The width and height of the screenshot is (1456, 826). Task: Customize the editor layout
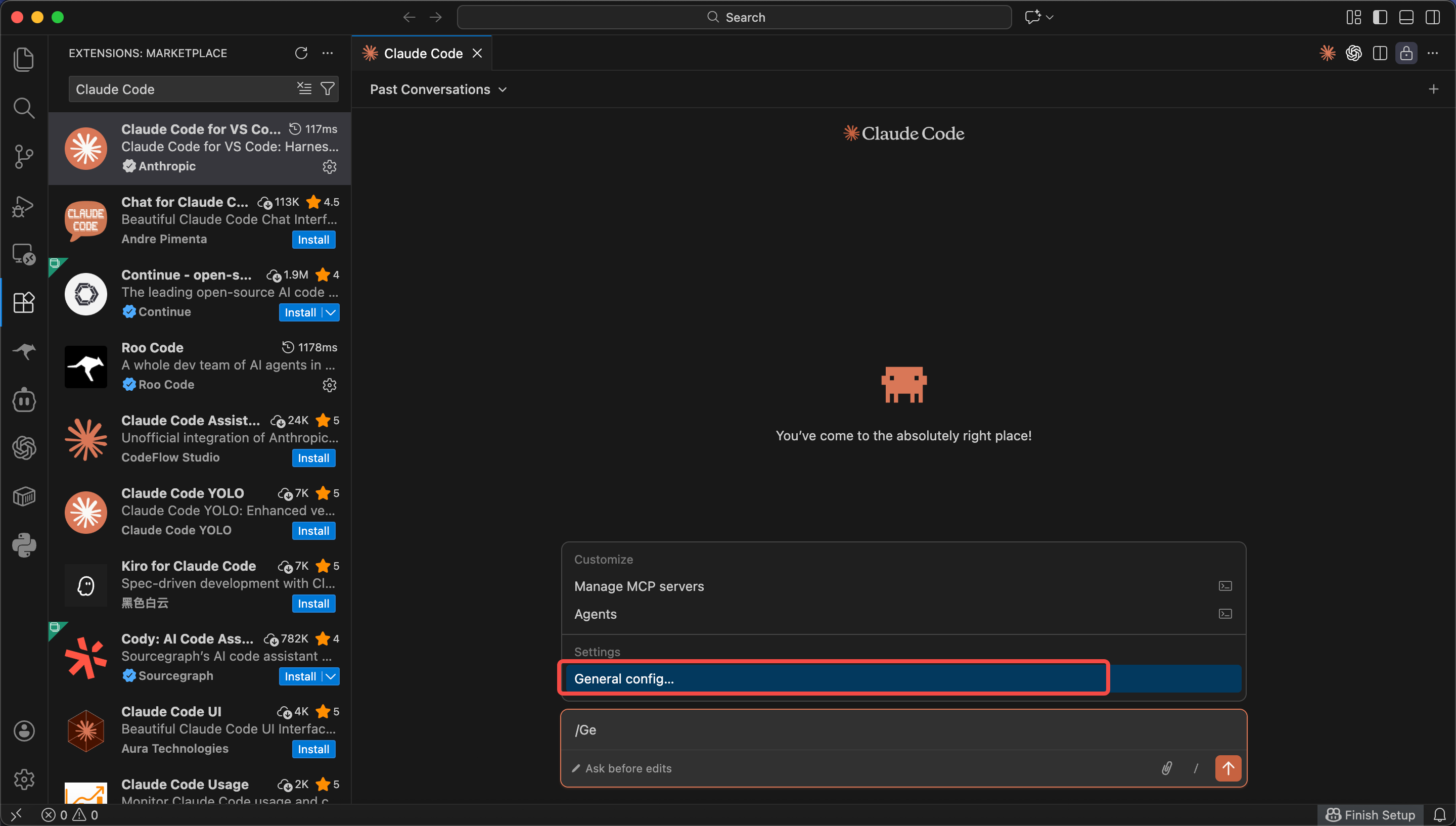pyautogui.click(x=1354, y=17)
